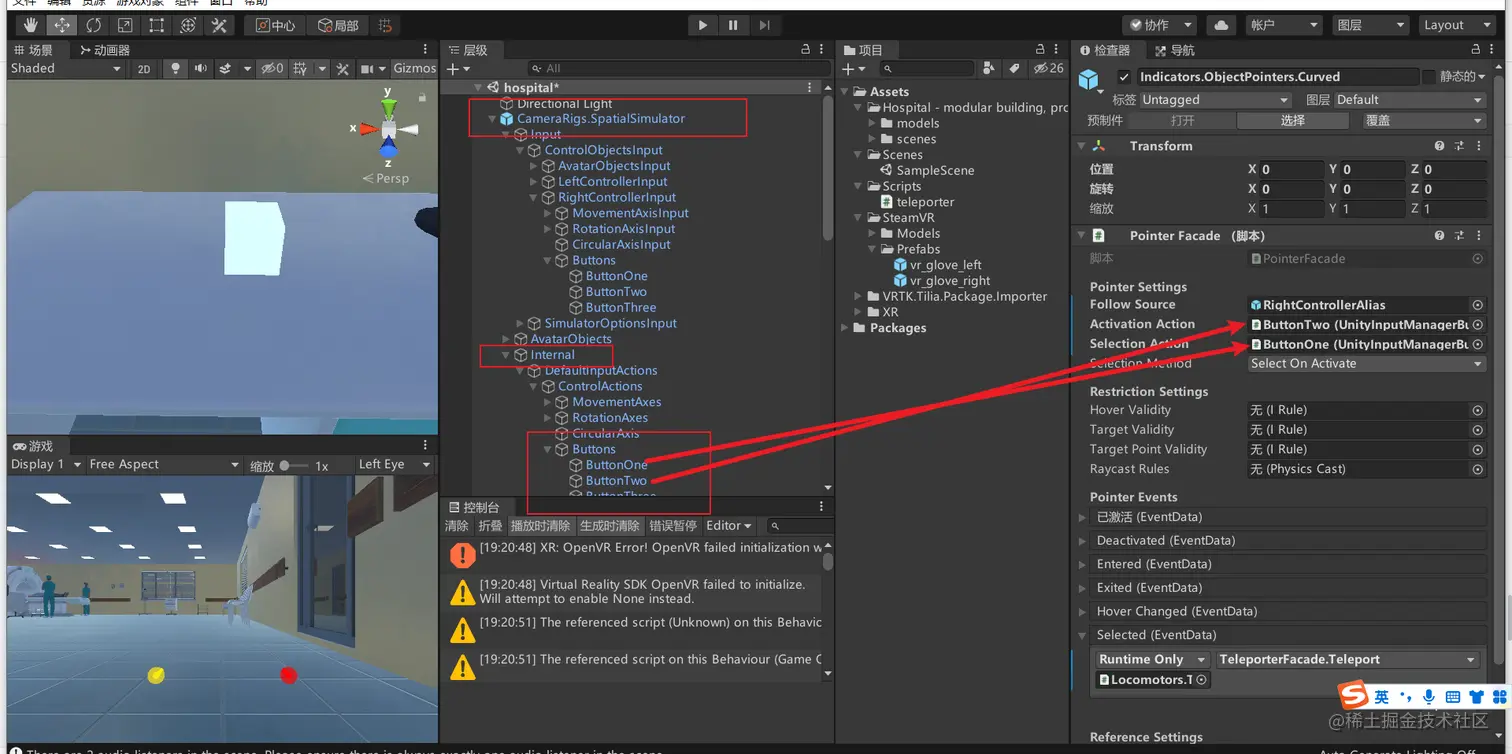Pick object for Raycast Rules field
The image size is (1512, 754).
point(1477,469)
